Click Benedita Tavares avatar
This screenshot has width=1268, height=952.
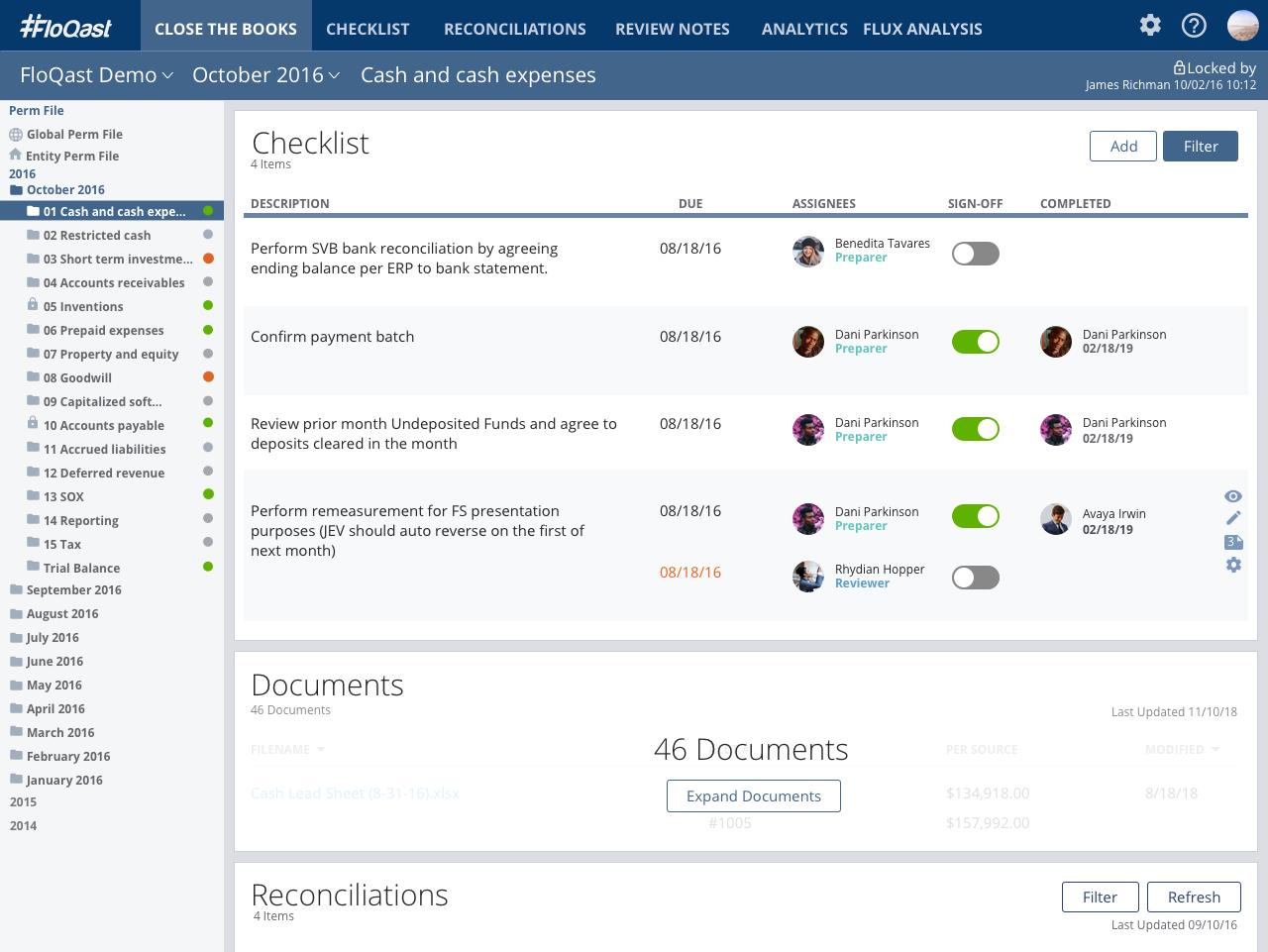pos(808,252)
